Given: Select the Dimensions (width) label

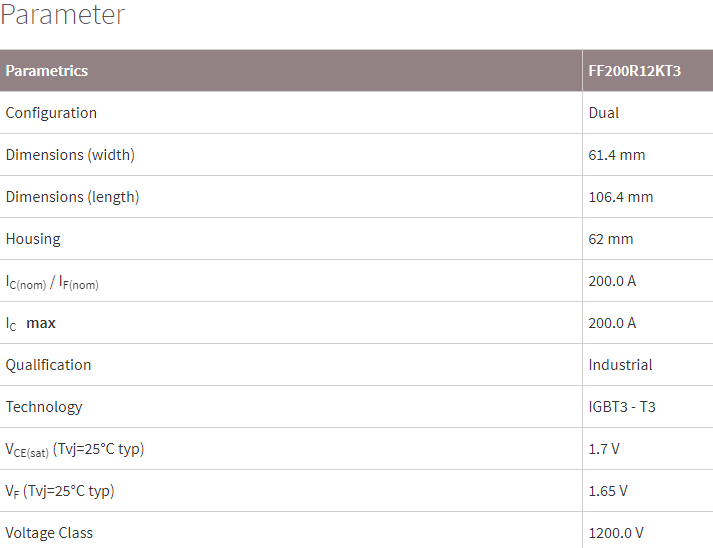Looking at the screenshot, I should point(70,155).
